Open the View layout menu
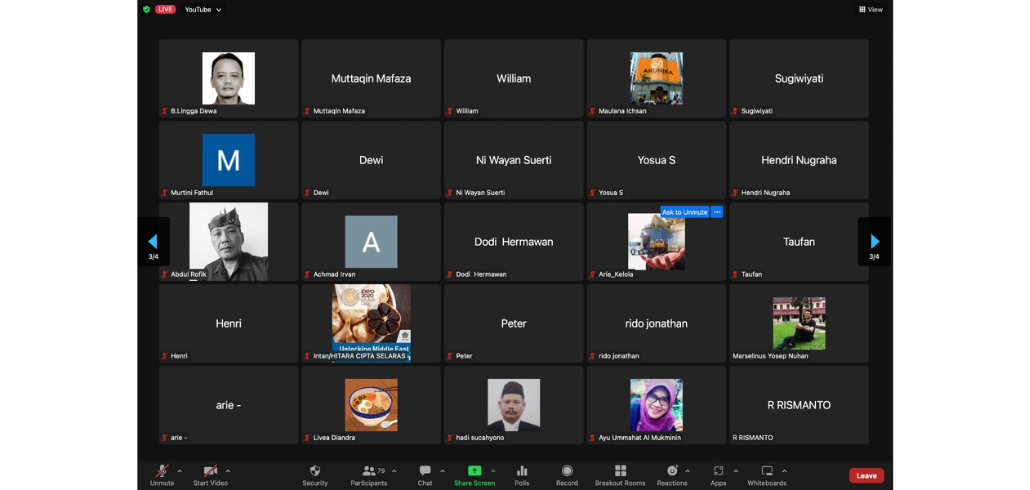Image resolution: width=1030 pixels, height=490 pixels. (x=871, y=9)
